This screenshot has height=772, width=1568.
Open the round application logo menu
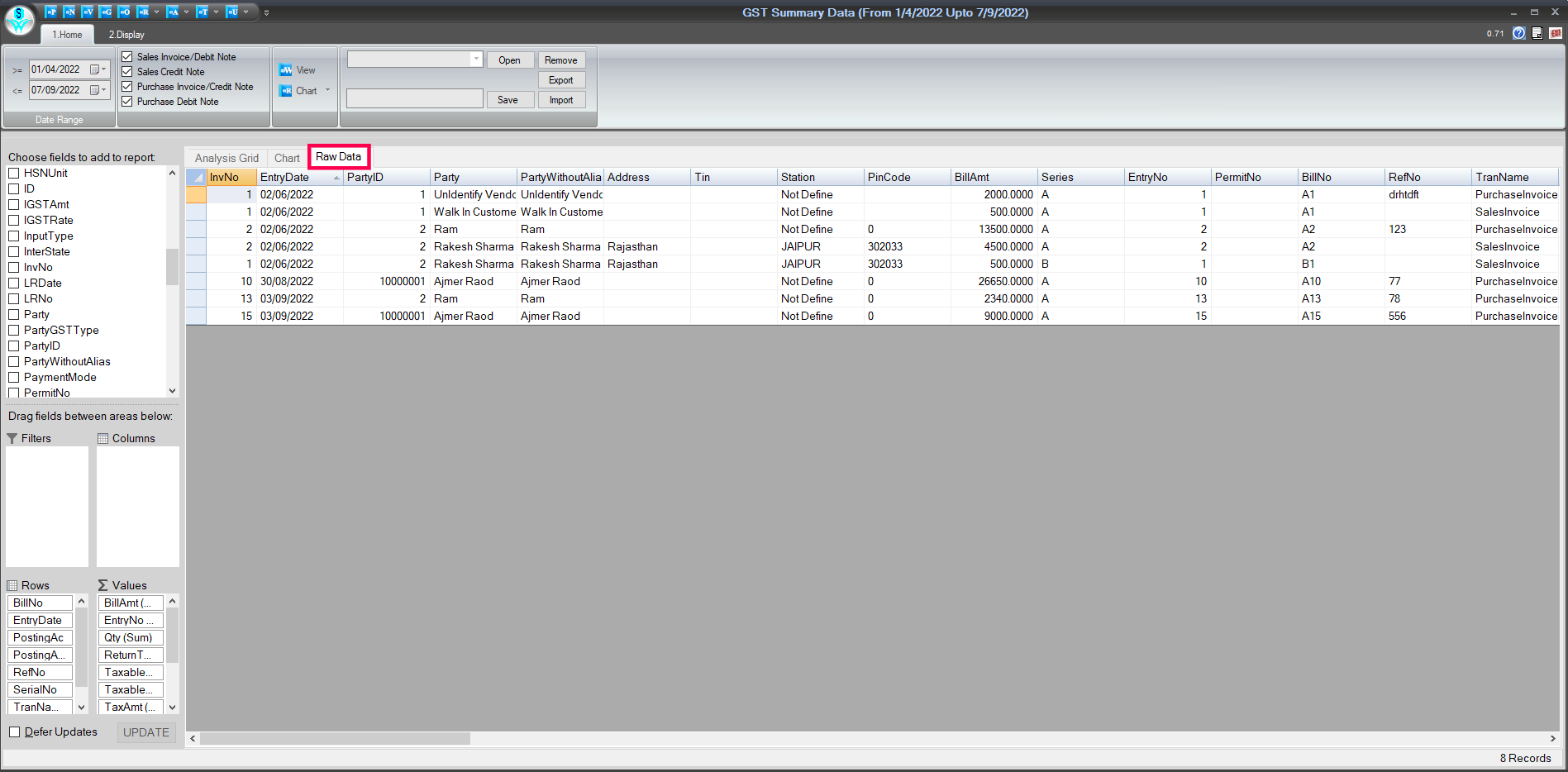[19, 19]
